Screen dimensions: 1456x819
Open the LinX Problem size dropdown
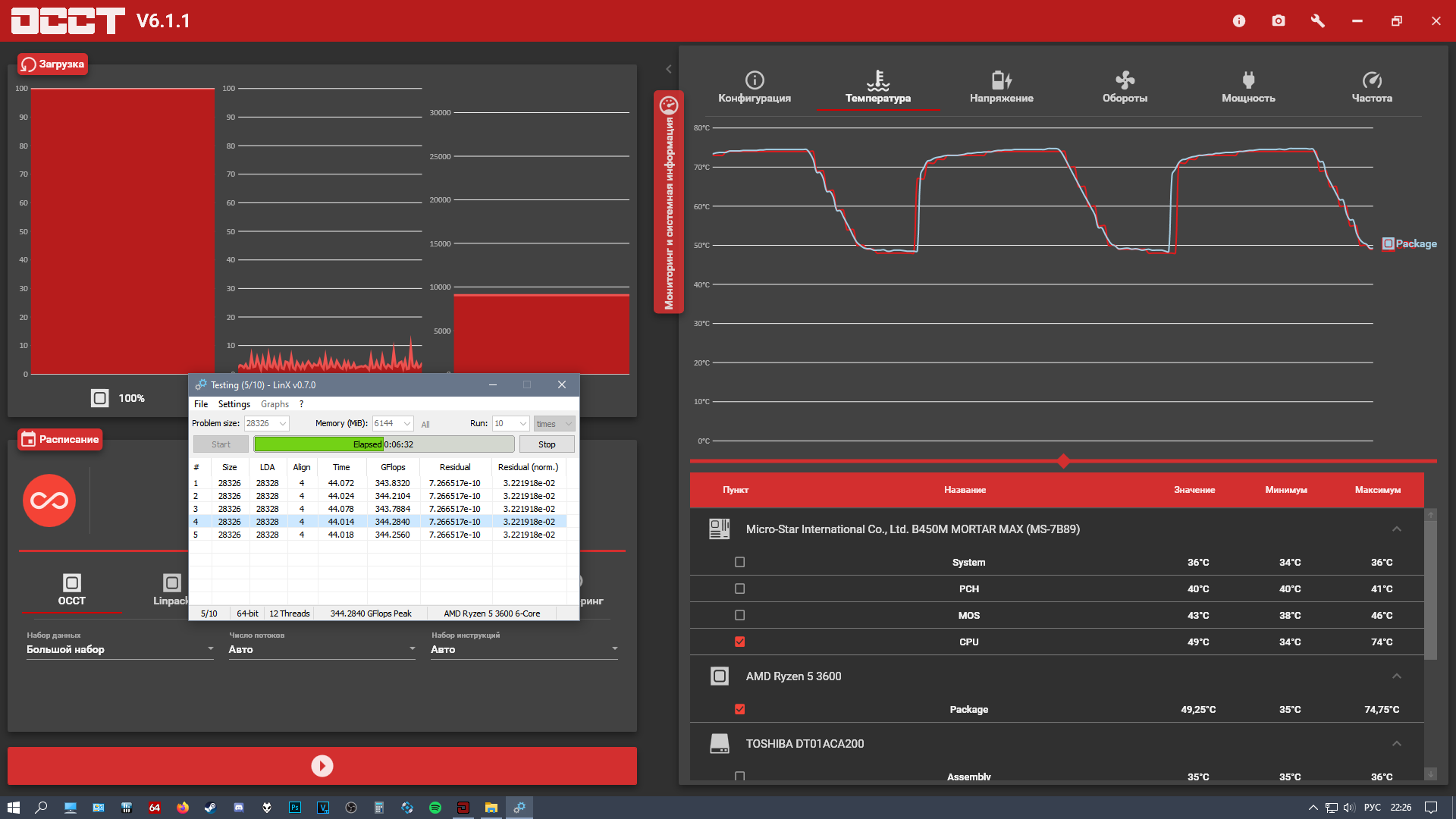pyautogui.click(x=283, y=424)
